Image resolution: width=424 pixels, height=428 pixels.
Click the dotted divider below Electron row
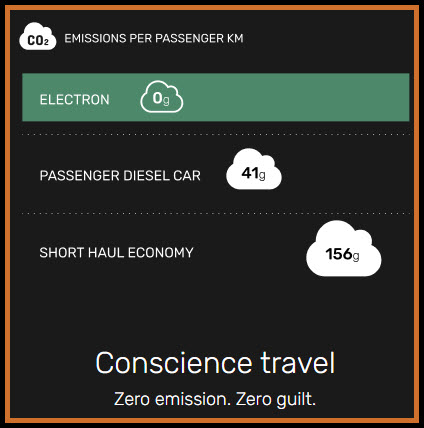tap(216, 135)
